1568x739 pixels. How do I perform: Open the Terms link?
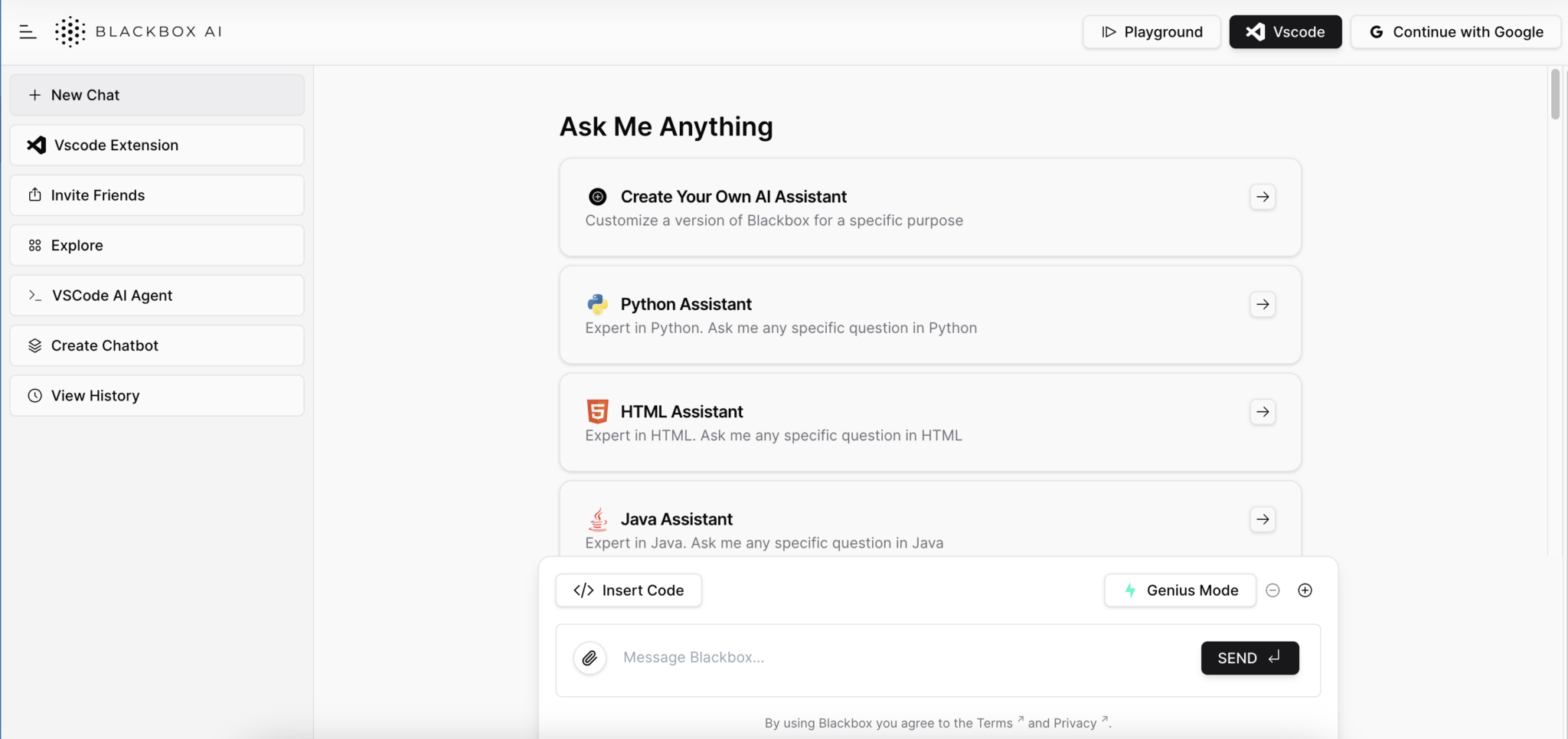click(x=995, y=722)
